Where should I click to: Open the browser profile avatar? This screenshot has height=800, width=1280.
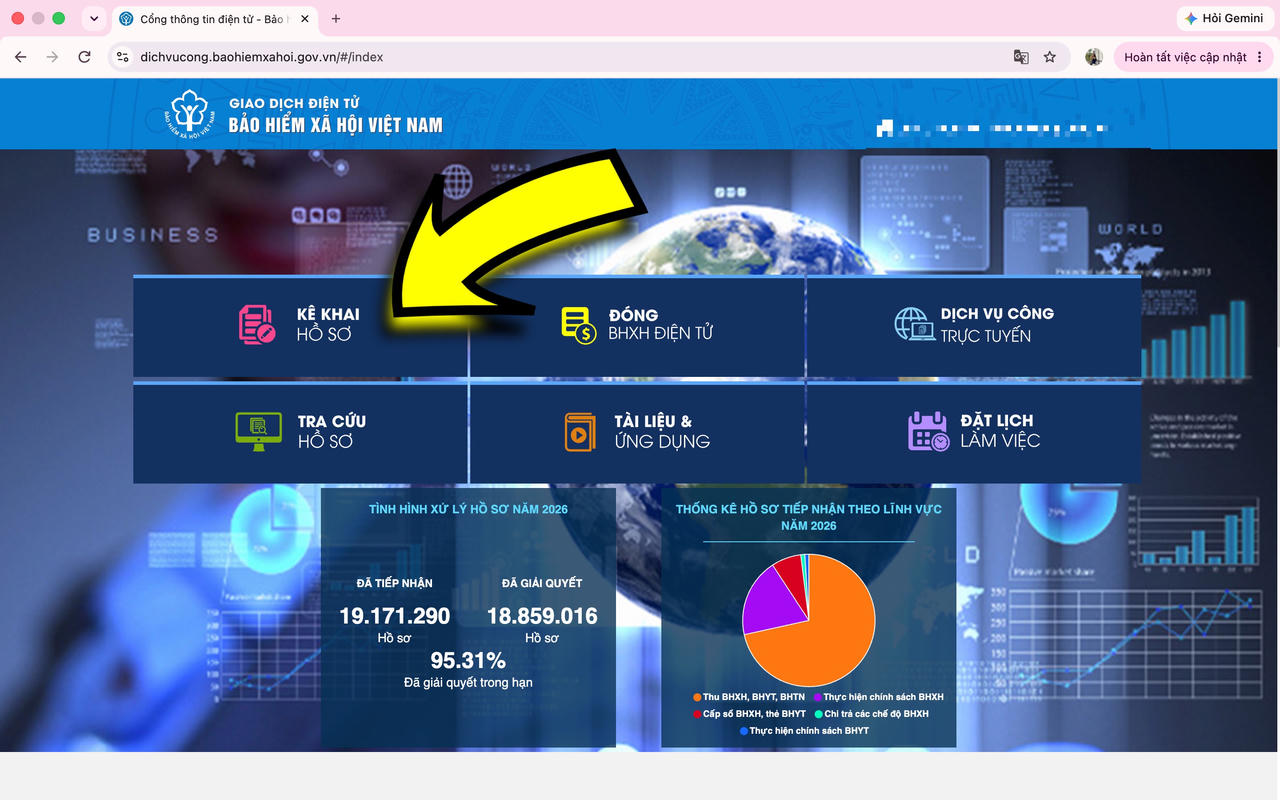1094,57
